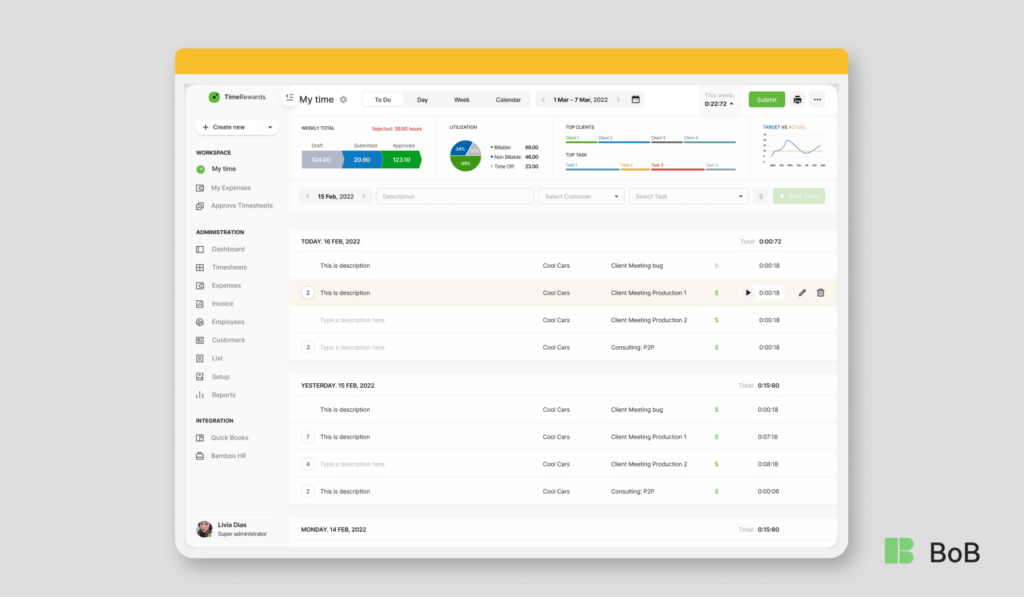This screenshot has width=1024, height=597.
Task: Collapse the sidebar with the menu icon
Action: (289, 99)
